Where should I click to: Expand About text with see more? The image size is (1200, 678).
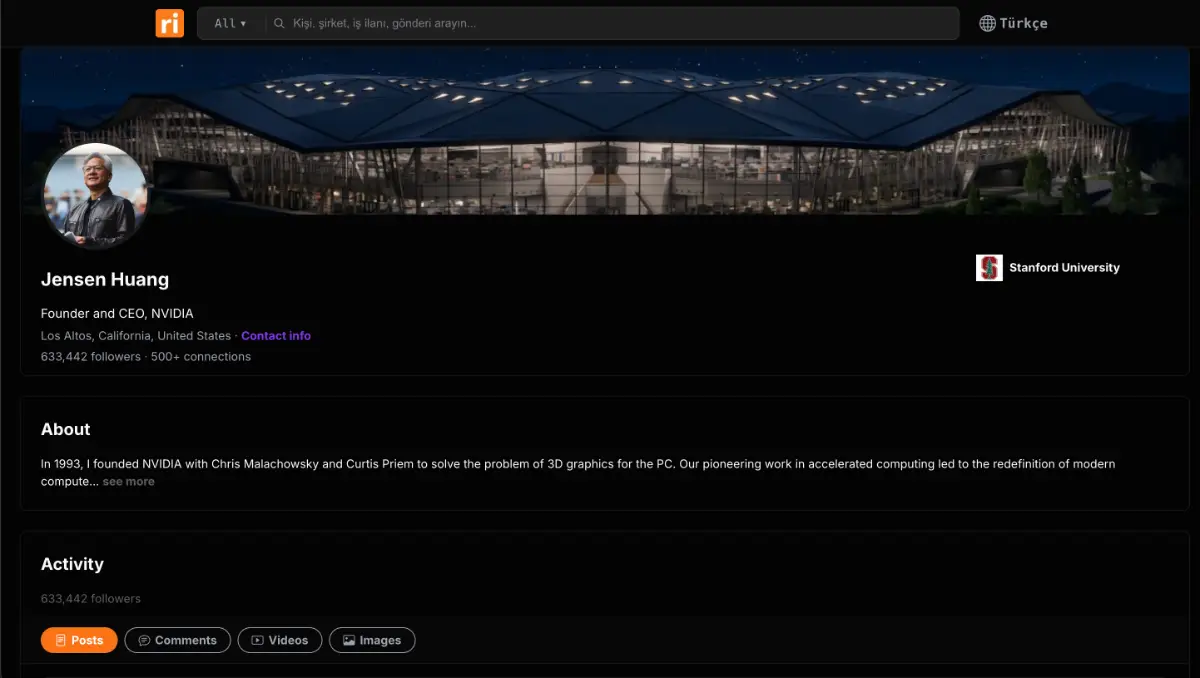[128, 481]
